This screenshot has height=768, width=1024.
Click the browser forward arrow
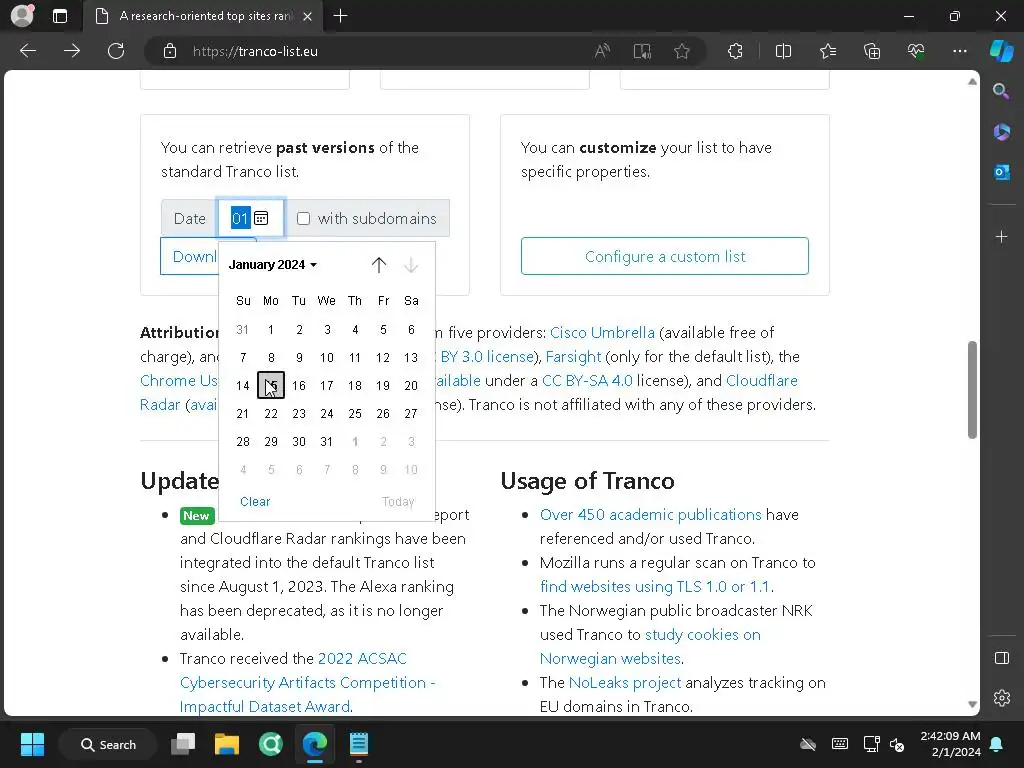click(72, 51)
